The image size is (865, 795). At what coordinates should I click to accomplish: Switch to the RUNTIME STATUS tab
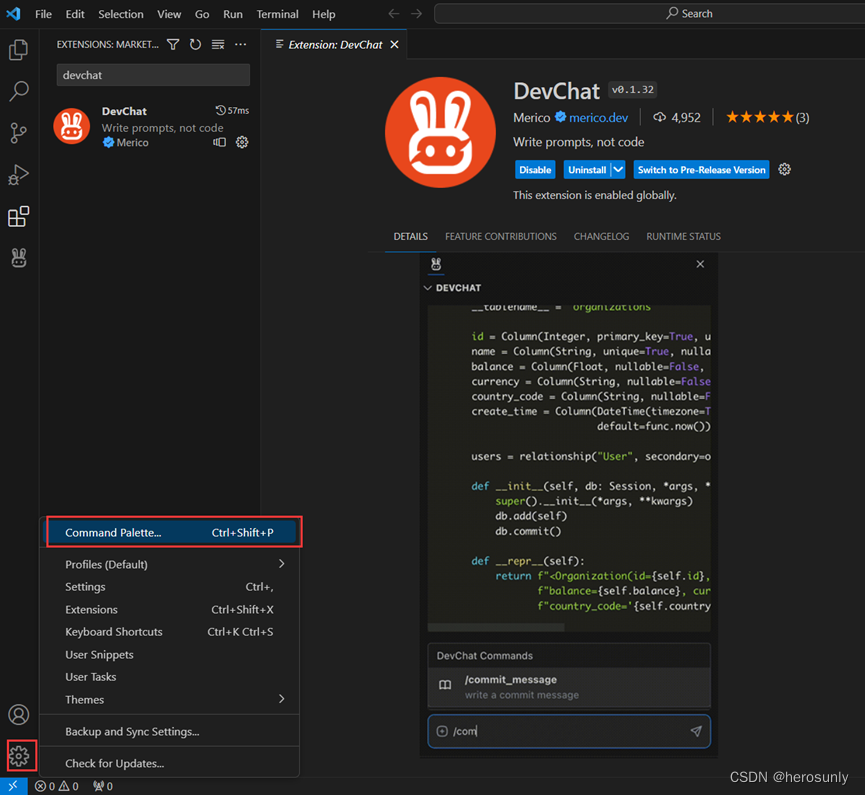pos(684,237)
